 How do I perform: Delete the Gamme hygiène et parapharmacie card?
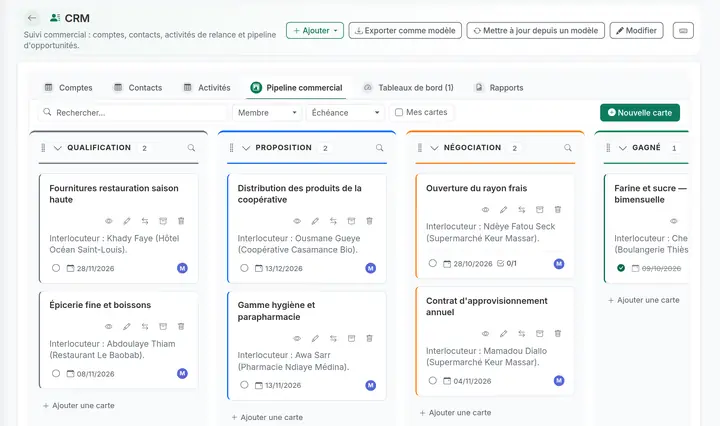pyautogui.click(x=369, y=339)
